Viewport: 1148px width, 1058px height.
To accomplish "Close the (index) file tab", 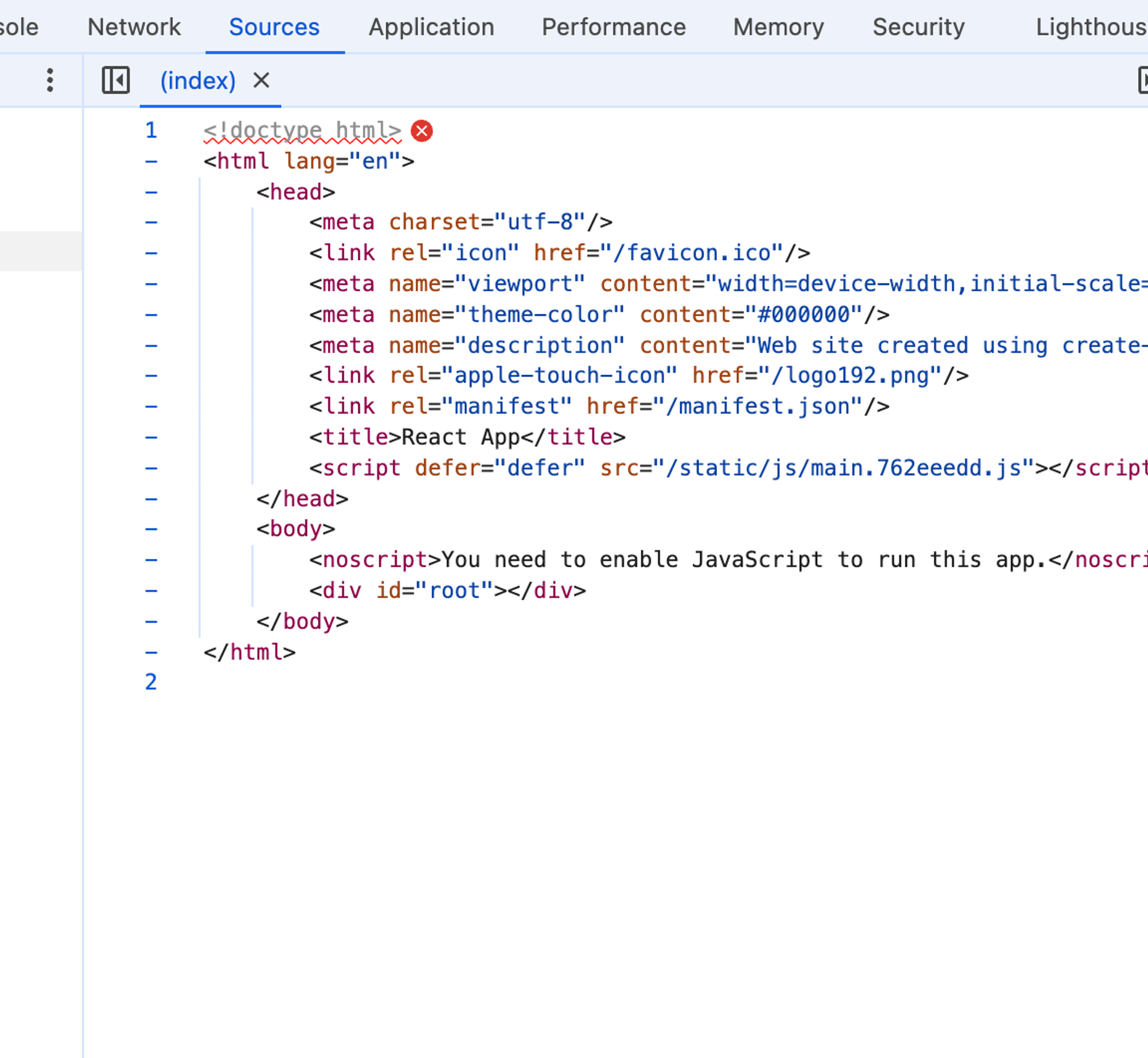I will [261, 80].
